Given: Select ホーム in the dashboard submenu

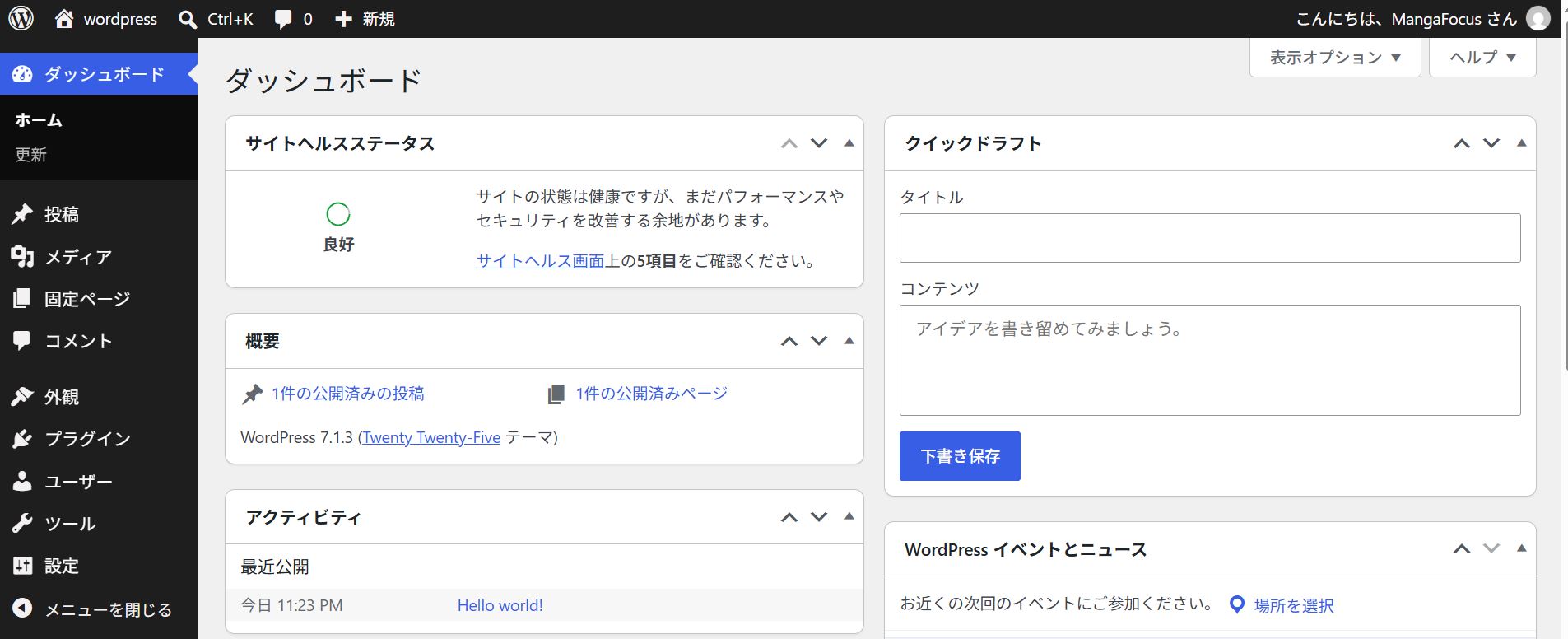Looking at the screenshot, I should point(39,120).
